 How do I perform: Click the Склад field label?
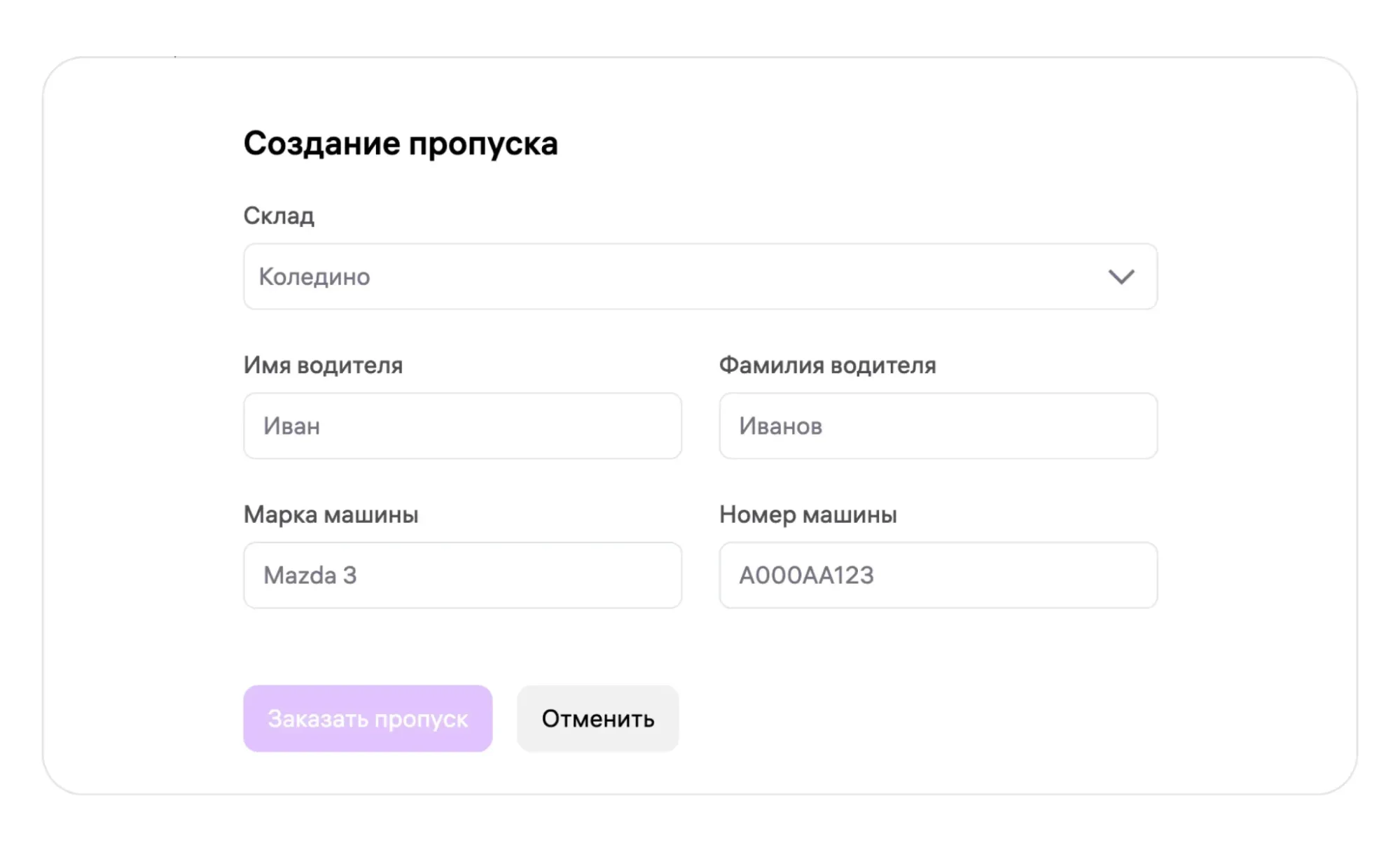pos(279,216)
